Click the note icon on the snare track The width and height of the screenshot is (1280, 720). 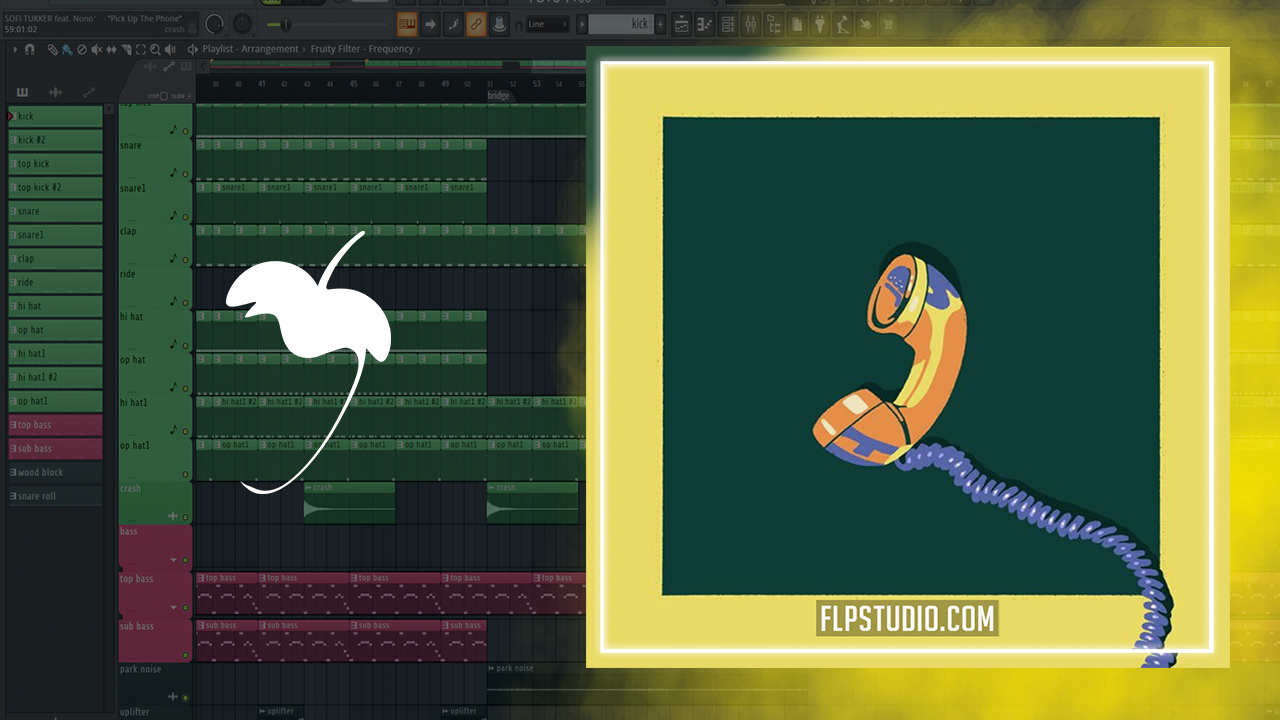pyautogui.click(x=173, y=173)
